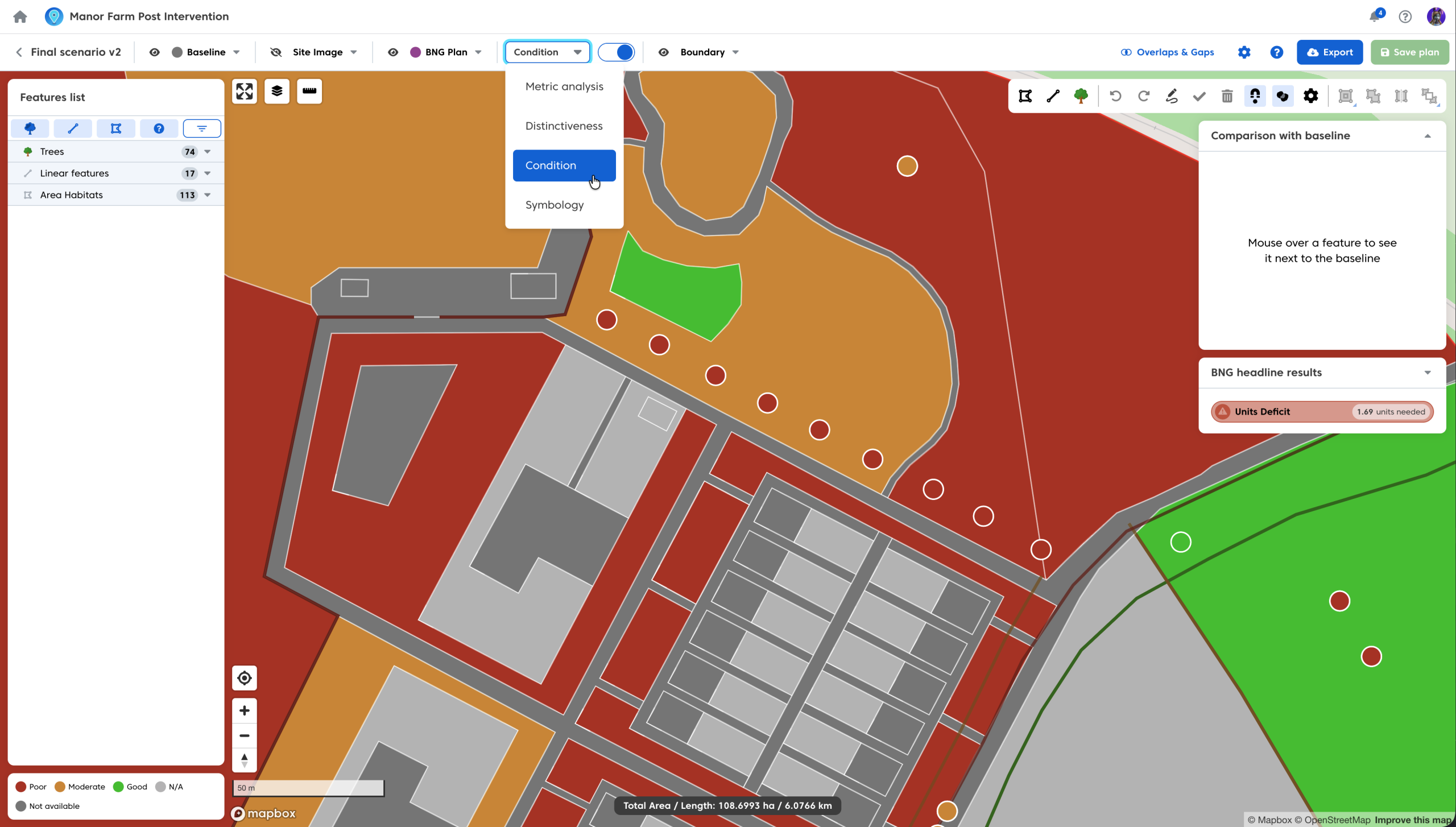Select Symbology menu option
Viewport: 1456px width, 827px height.
(555, 205)
